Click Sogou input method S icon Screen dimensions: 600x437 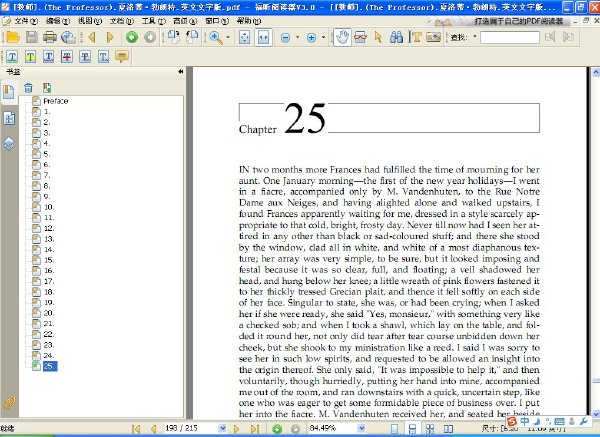pyautogui.click(x=512, y=422)
